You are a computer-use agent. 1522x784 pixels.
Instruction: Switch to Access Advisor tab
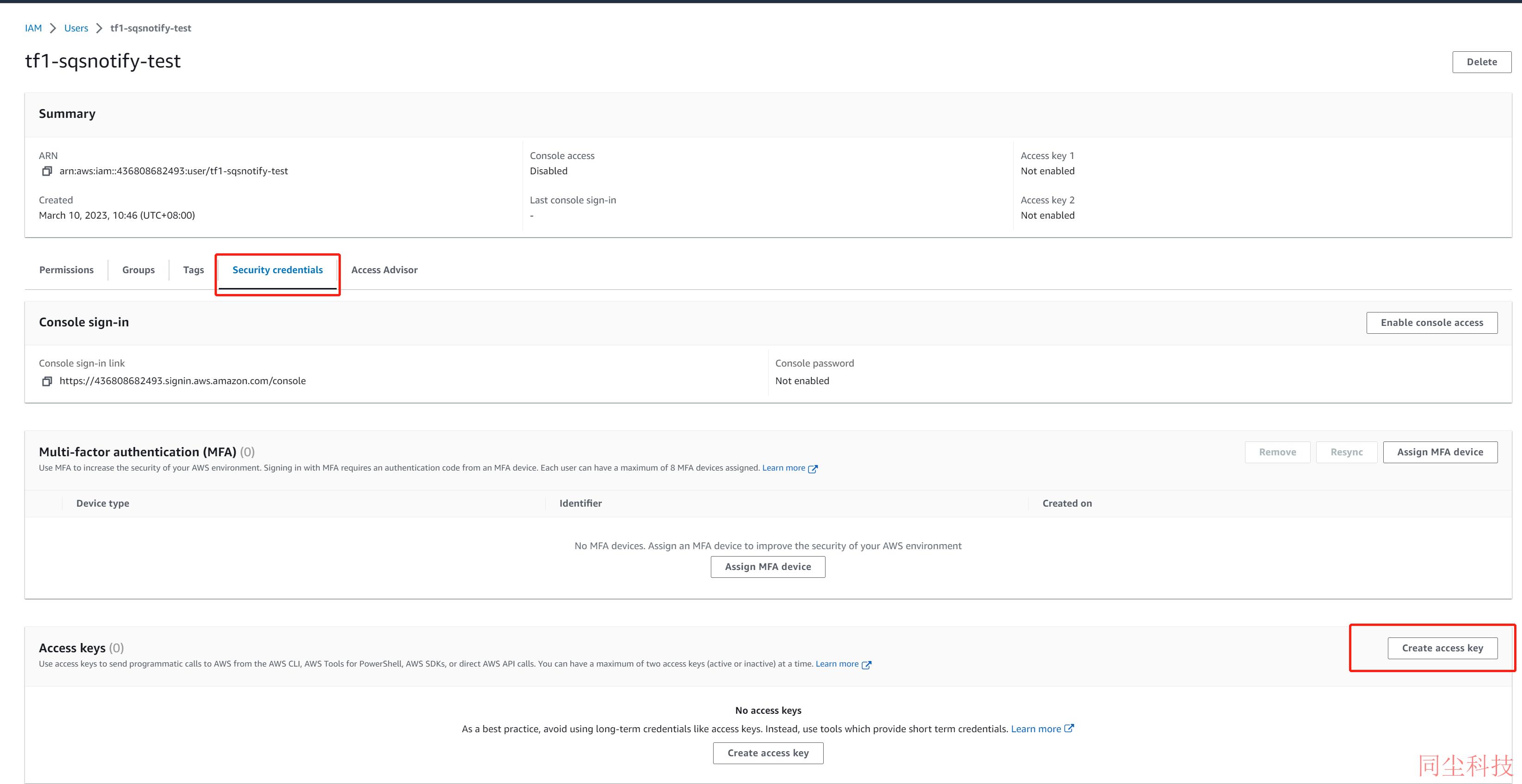pyautogui.click(x=385, y=270)
